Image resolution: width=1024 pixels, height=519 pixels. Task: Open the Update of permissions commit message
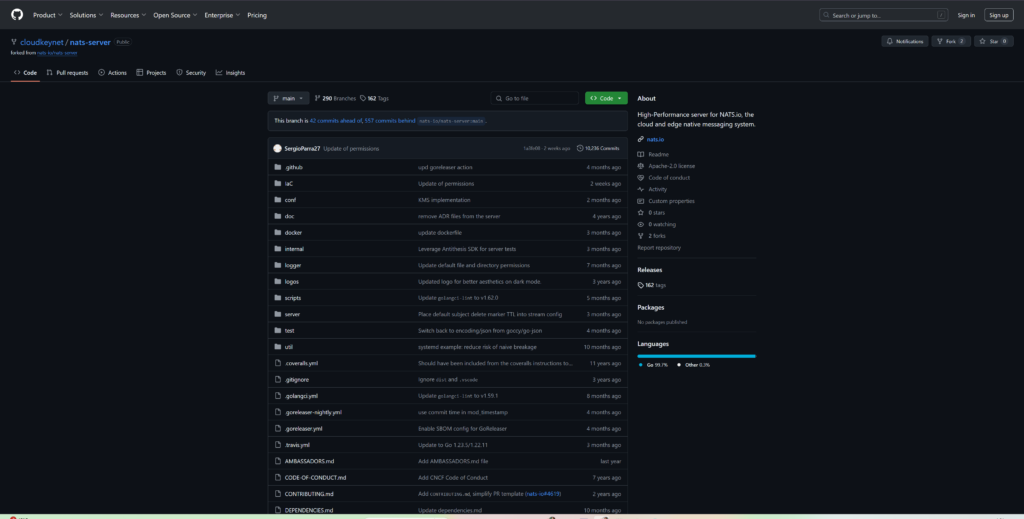pyautogui.click(x=351, y=148)
